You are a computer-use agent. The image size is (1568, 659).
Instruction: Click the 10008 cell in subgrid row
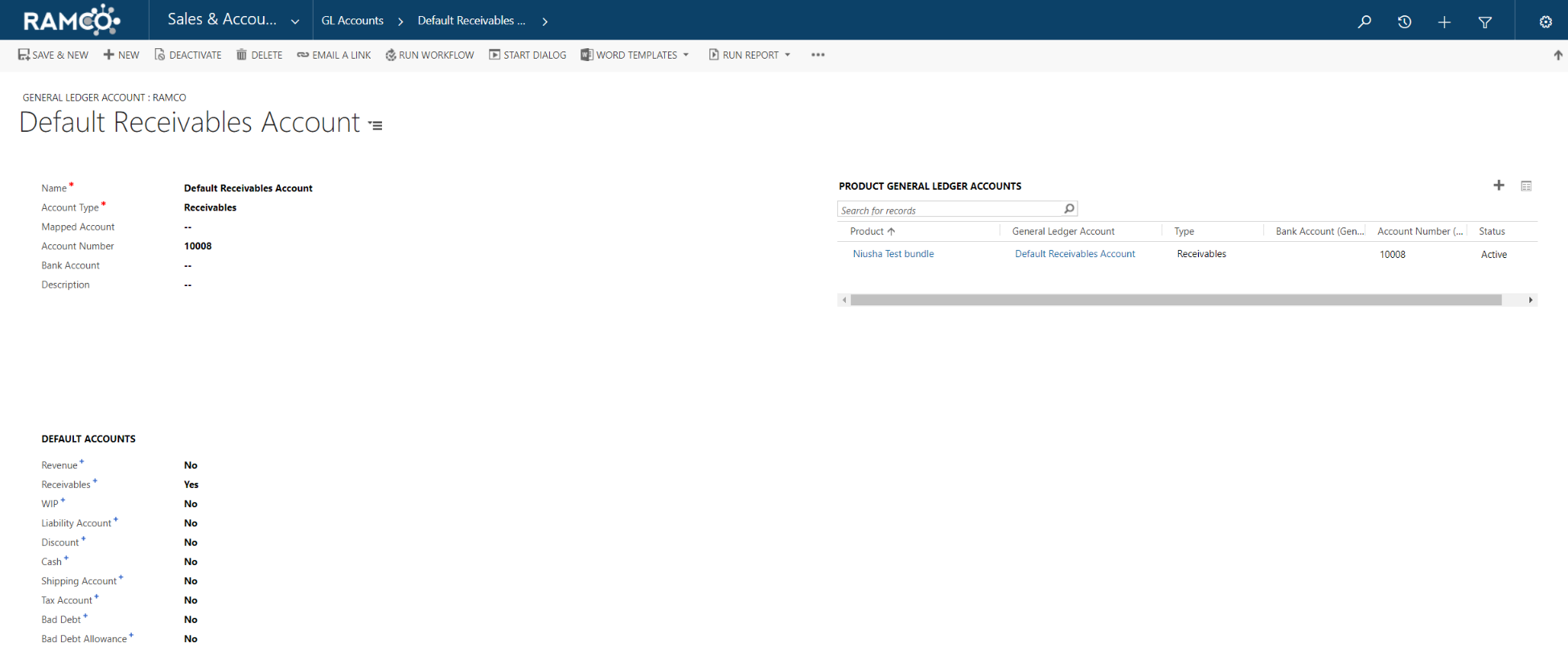1392,255
